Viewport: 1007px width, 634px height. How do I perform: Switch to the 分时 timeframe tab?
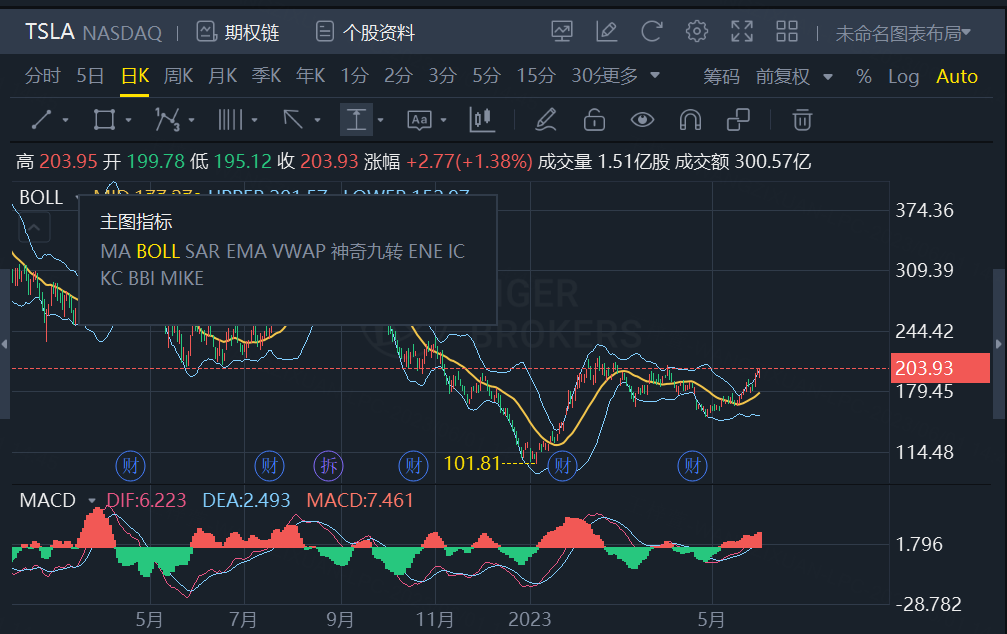[43, 76]
